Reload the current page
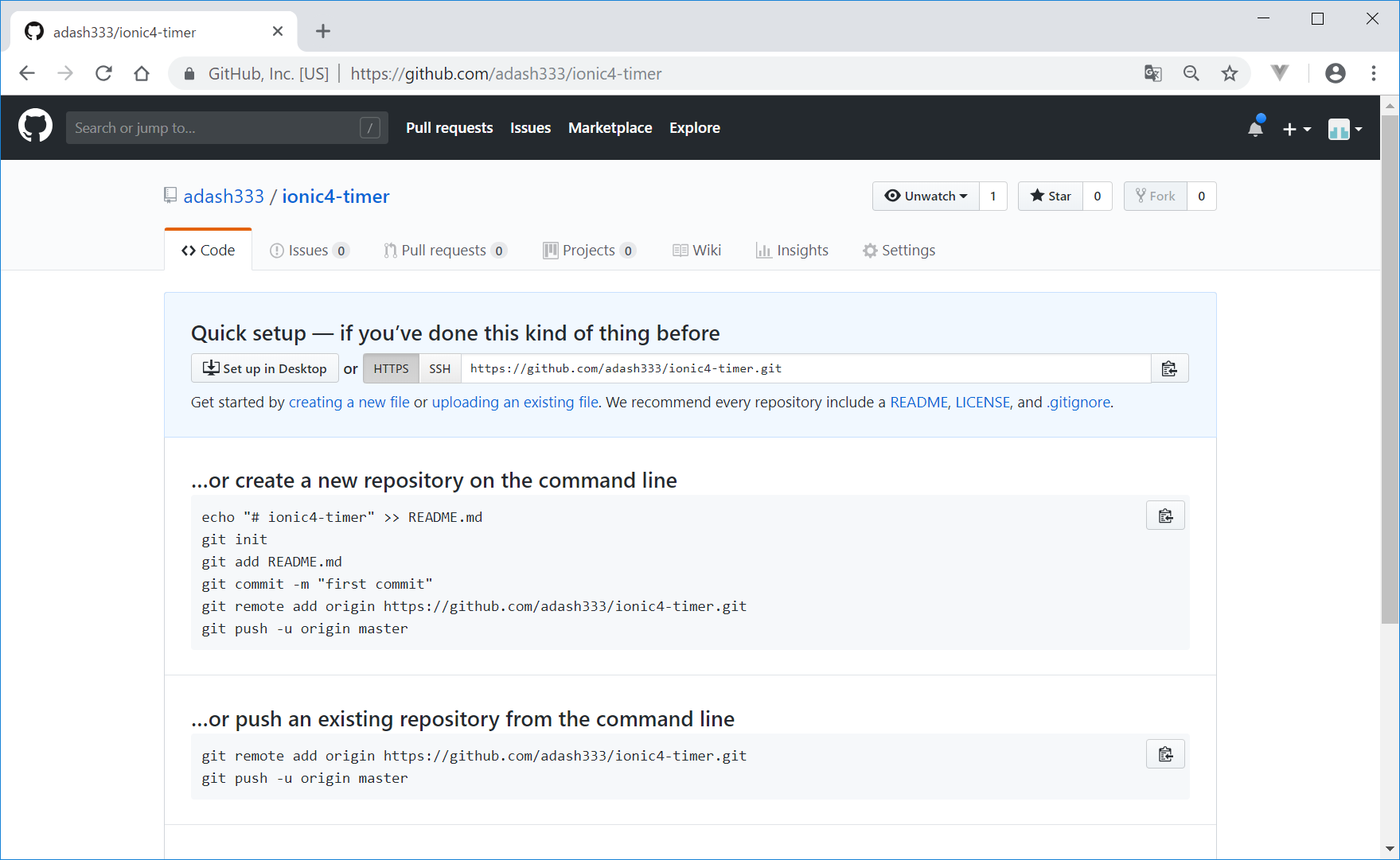This screenshot has width=1400, height=860. [103, 73]
